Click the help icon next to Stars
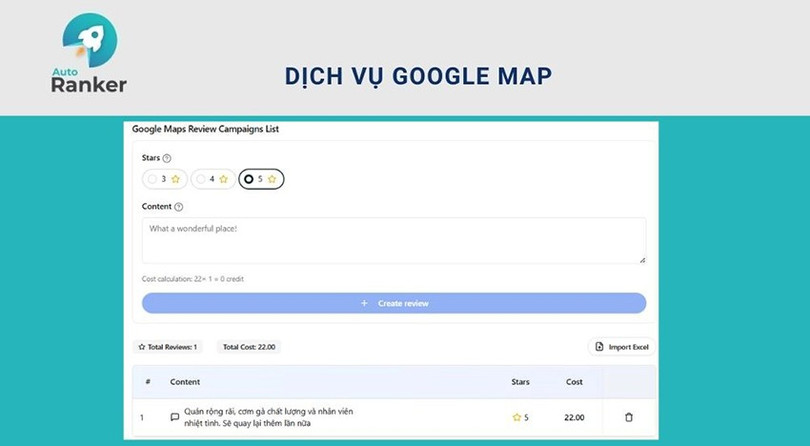The width and height of the screenshot is (810, 446). [167, 158]
